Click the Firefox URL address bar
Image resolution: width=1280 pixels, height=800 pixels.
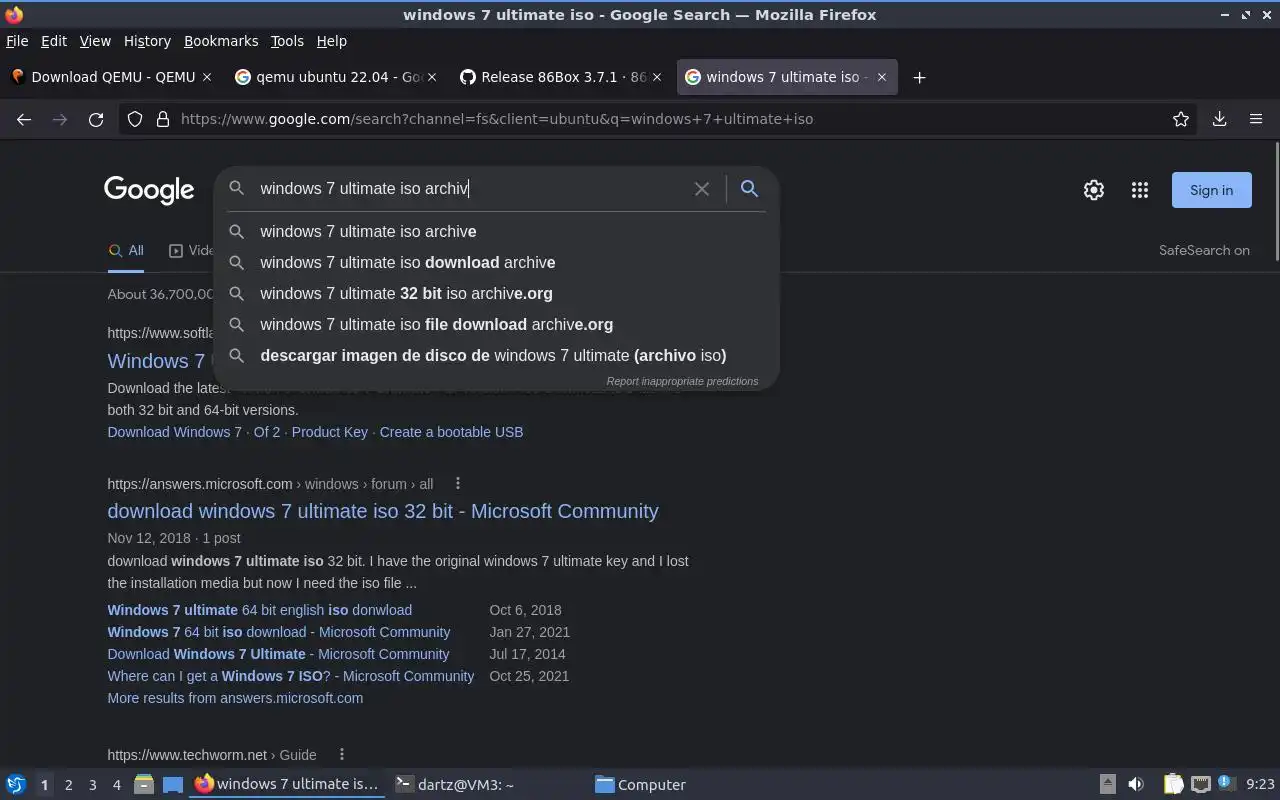[x=660, y=119]
